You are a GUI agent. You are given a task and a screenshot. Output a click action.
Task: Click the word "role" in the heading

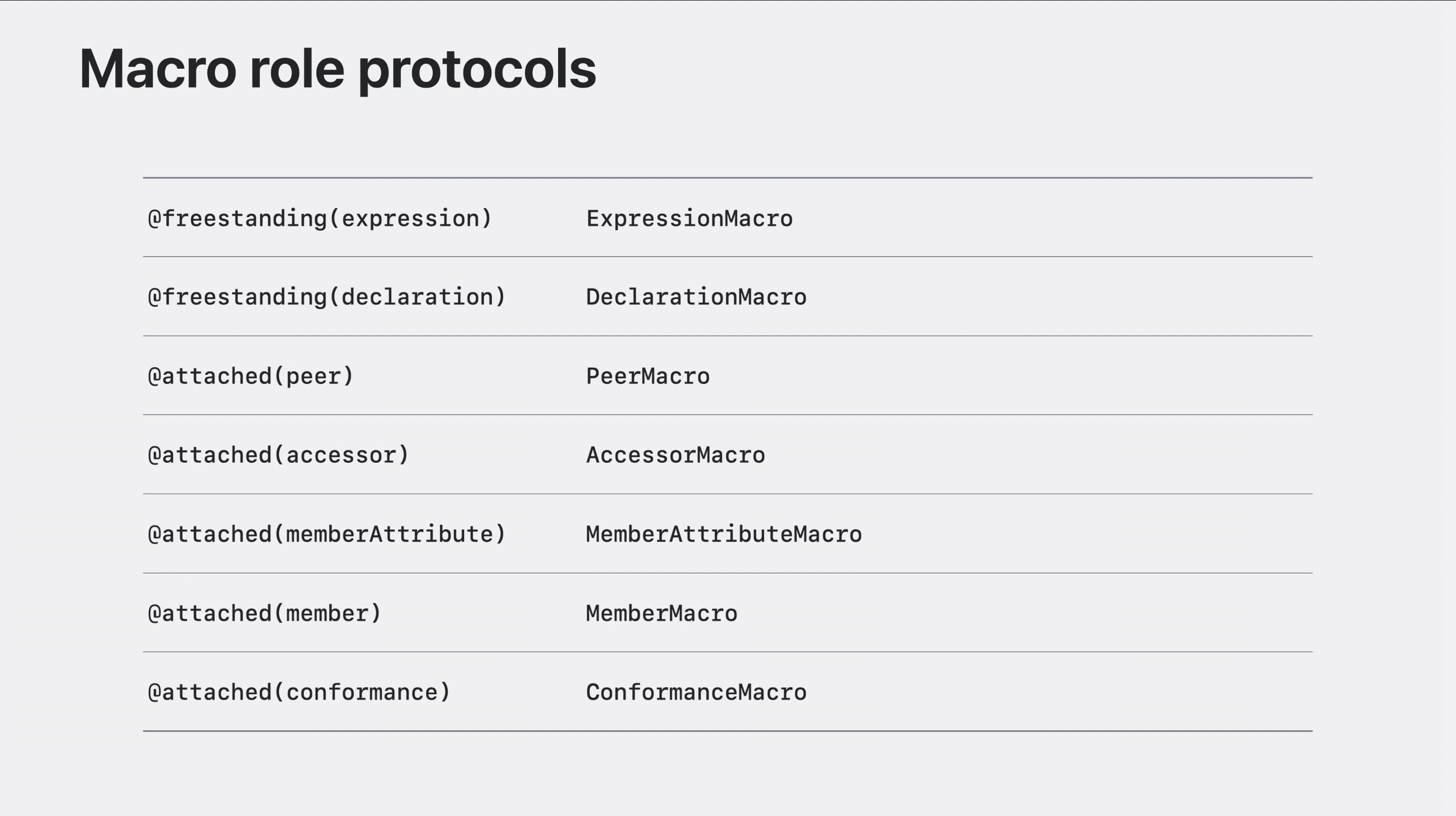click(297, 69)
